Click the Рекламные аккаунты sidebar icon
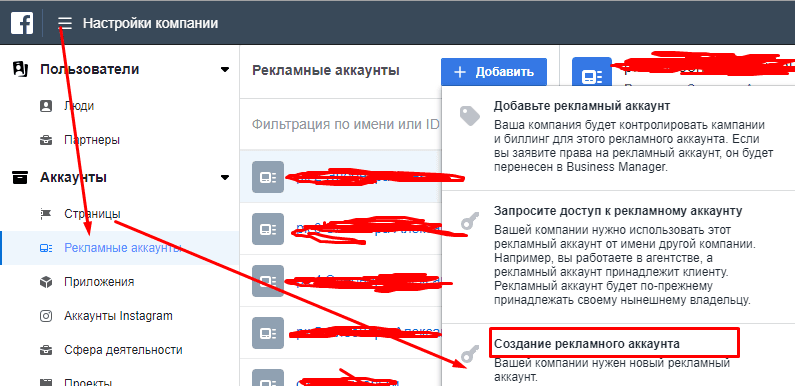 point(46,248)
